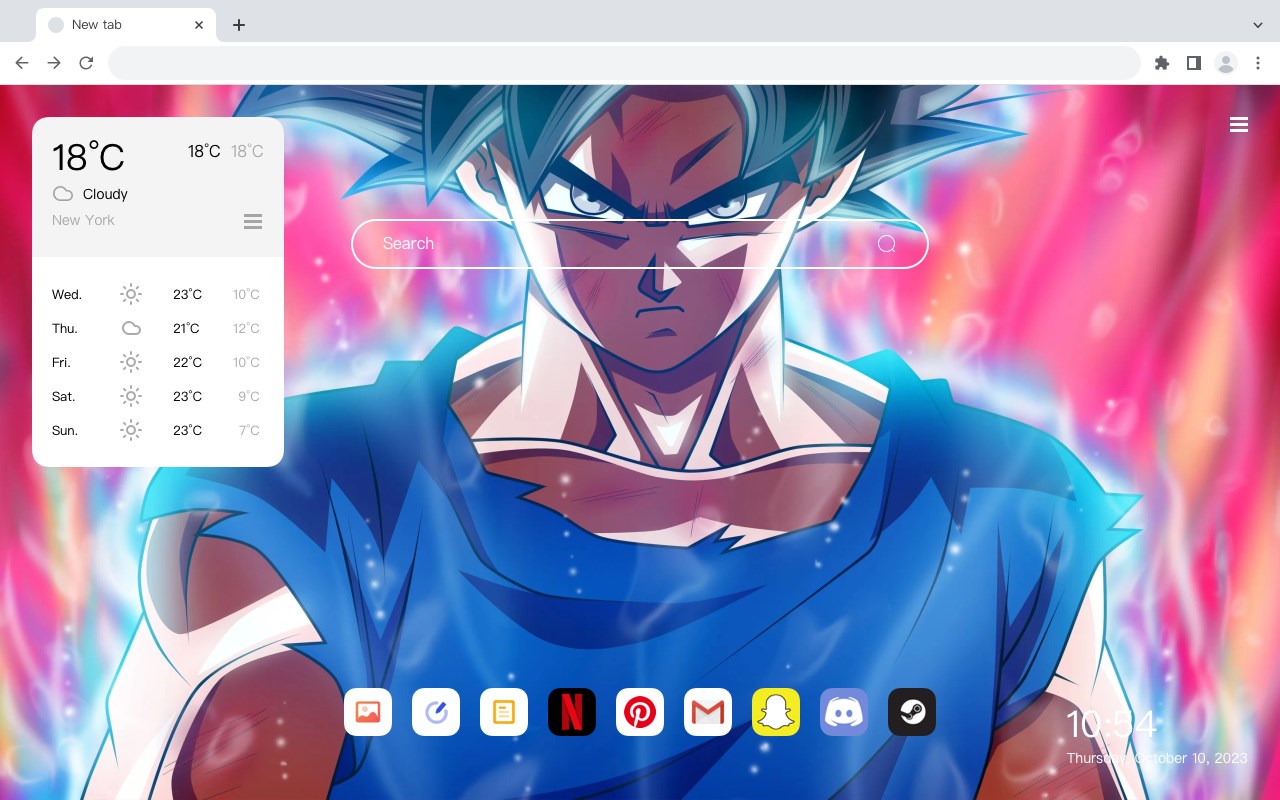The width and height of the screenshot is (1280, 800).
Task: Expand the tab search chevron
Action: pyautogui.click(x=1258, y=25)
